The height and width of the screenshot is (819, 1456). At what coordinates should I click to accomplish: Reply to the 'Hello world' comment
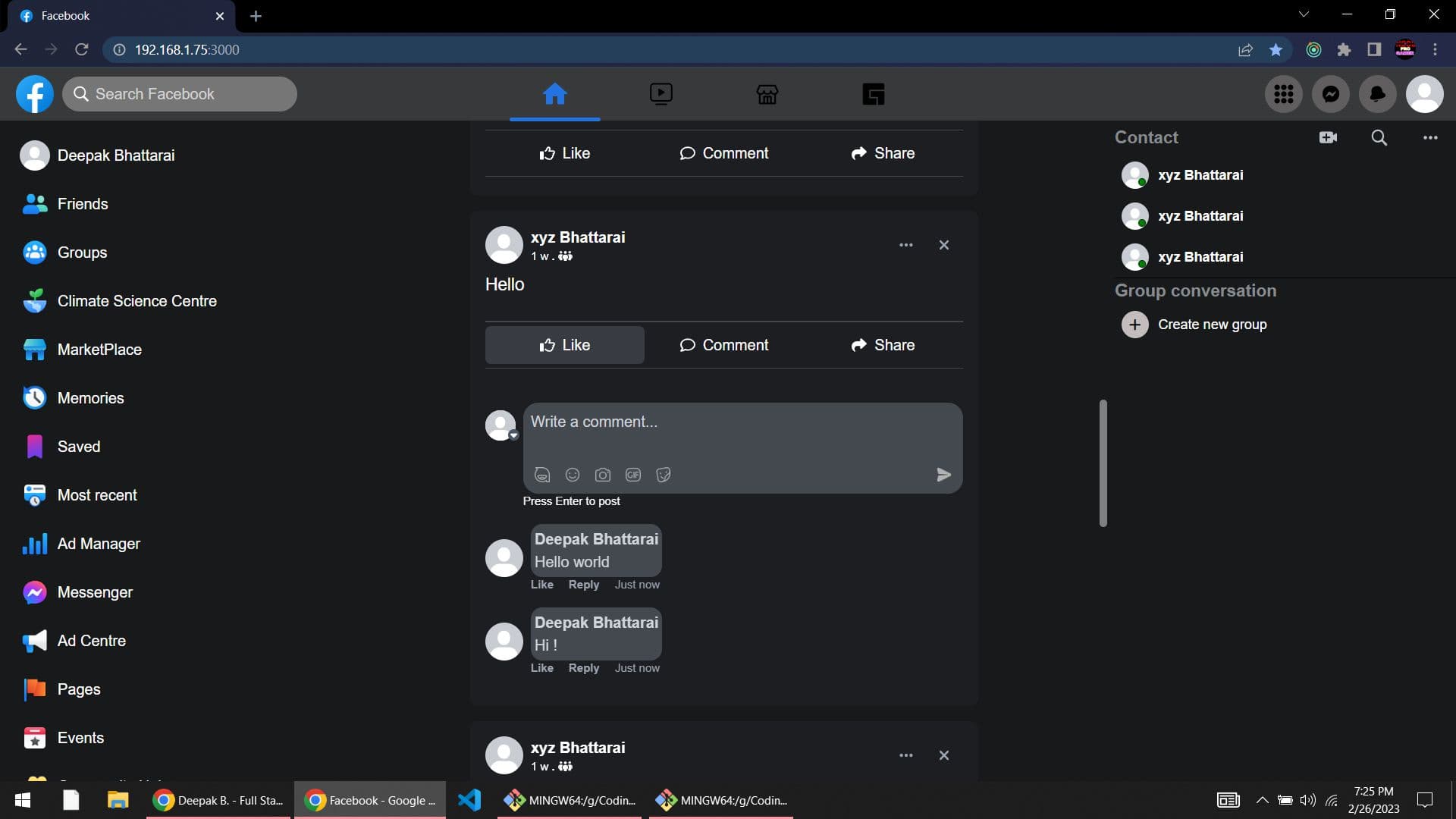click(x=584, y=585)
